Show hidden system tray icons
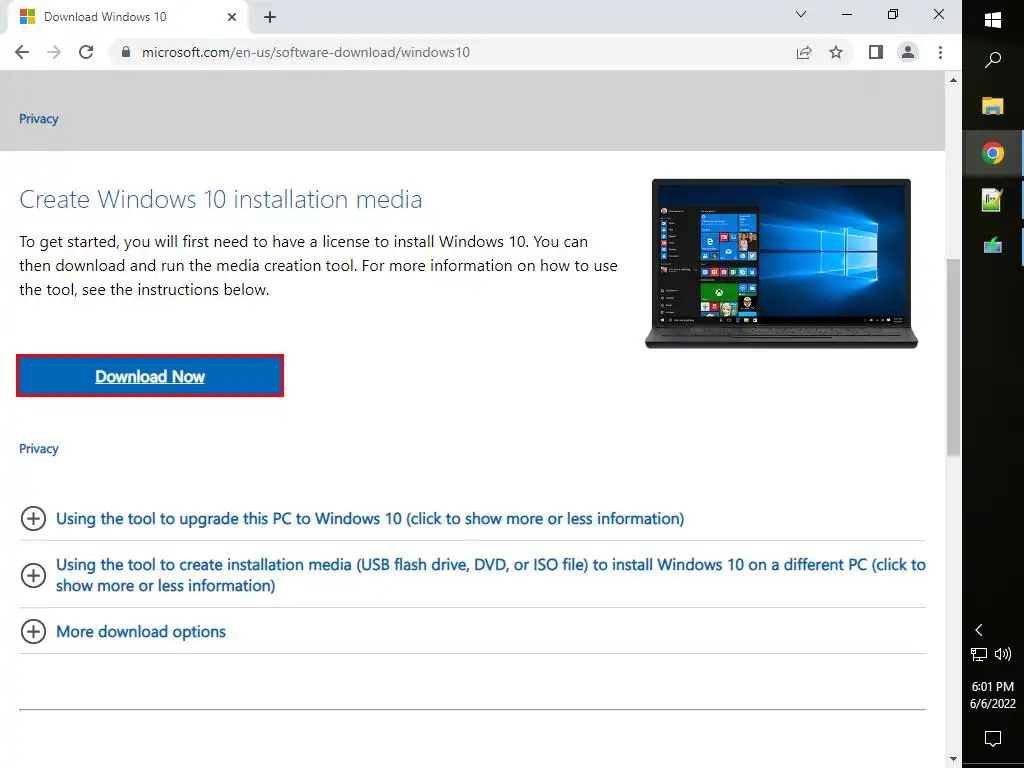This screenshot has width=1024, height=768. (978, 630)
